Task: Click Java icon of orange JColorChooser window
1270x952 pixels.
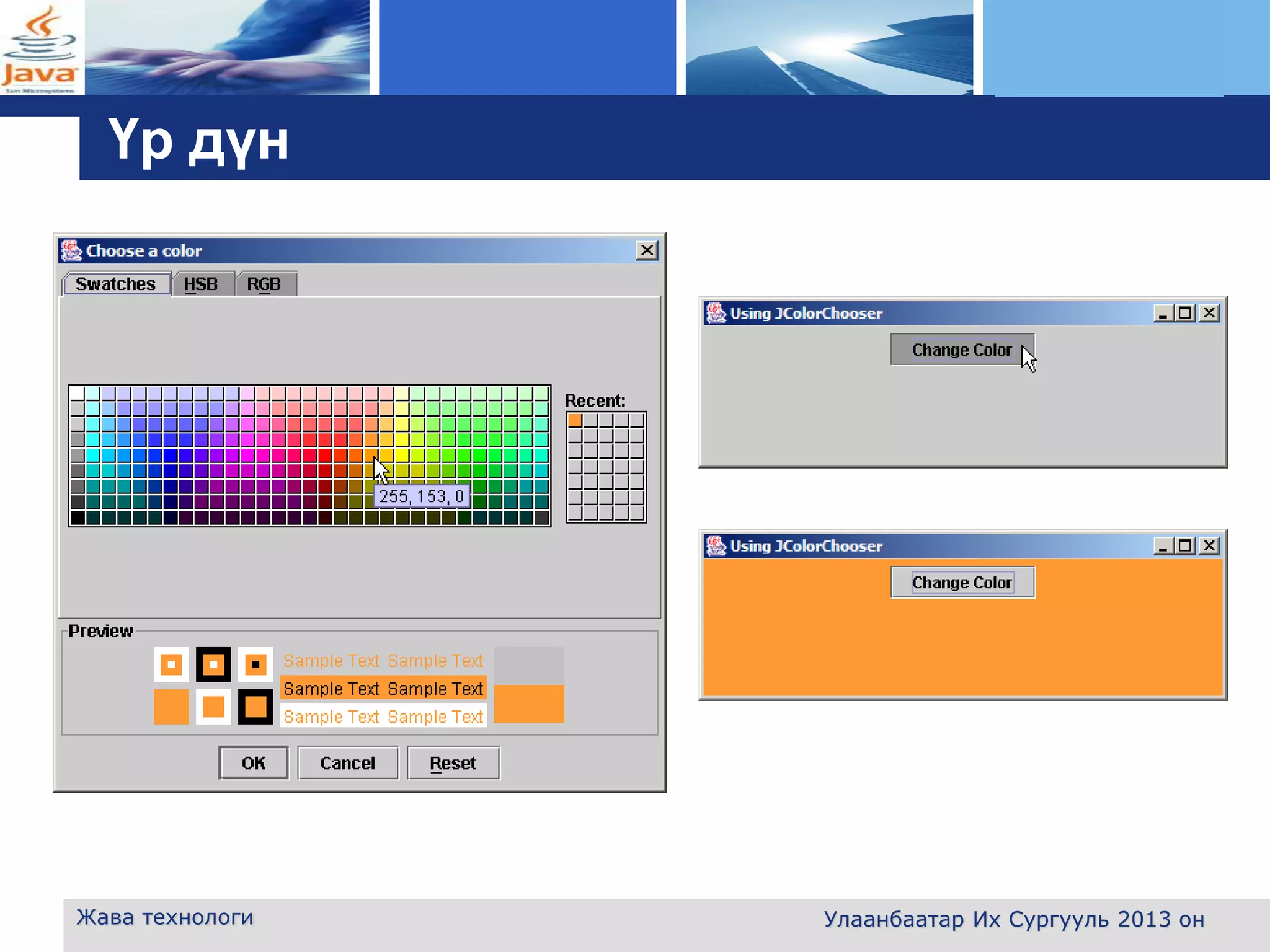Action: pos(716,545)
